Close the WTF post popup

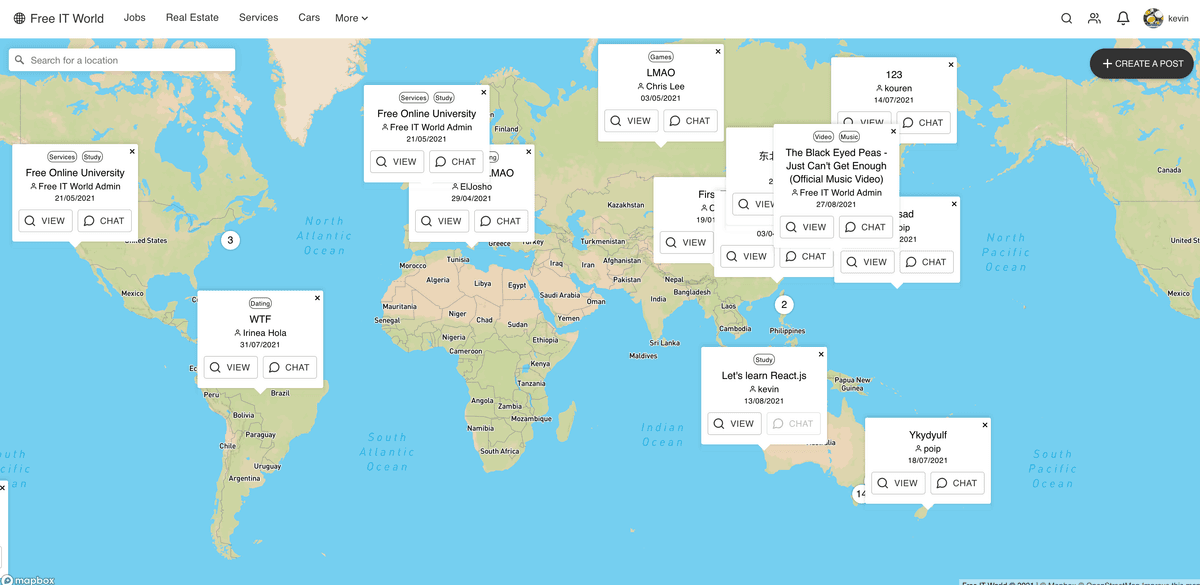pyautogui.click(x=318, y=298)
